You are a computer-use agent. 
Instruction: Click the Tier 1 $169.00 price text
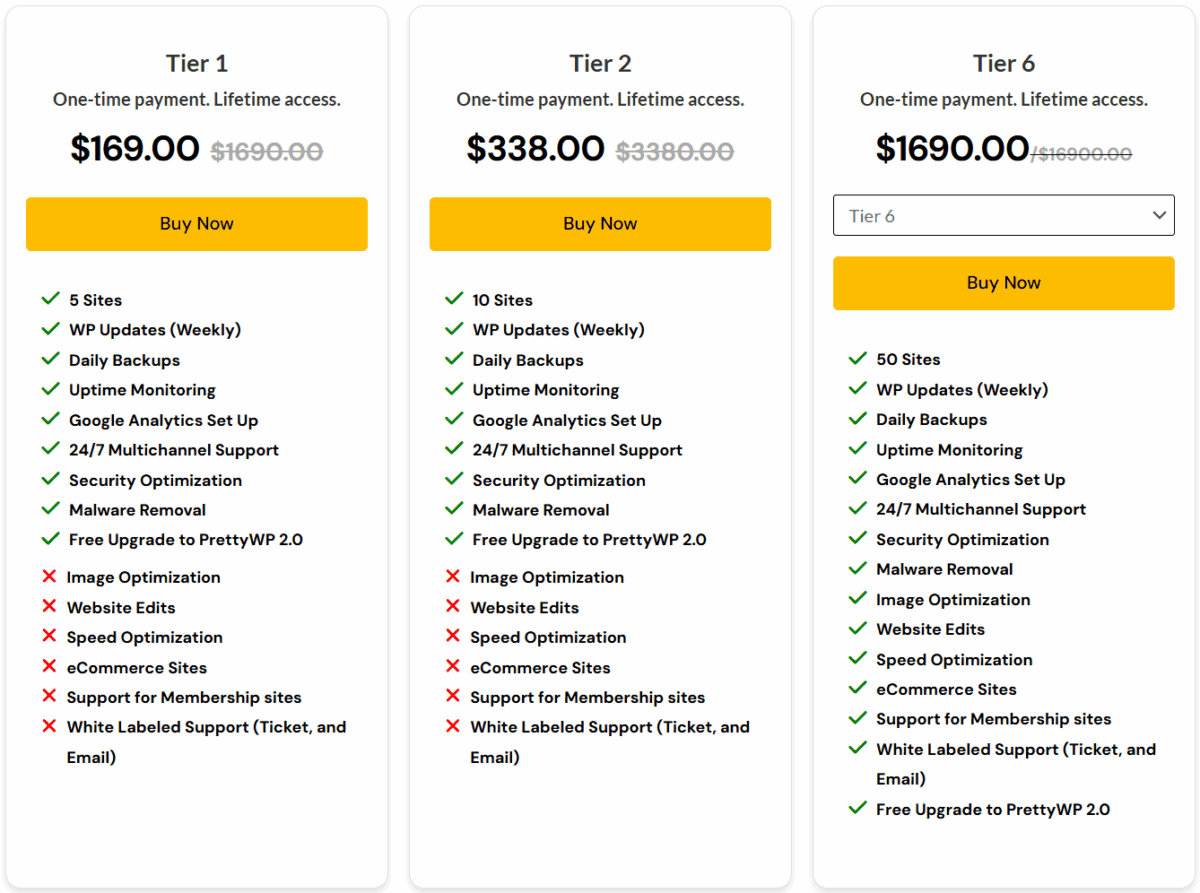pyautogui.click(x=135, y=149)
